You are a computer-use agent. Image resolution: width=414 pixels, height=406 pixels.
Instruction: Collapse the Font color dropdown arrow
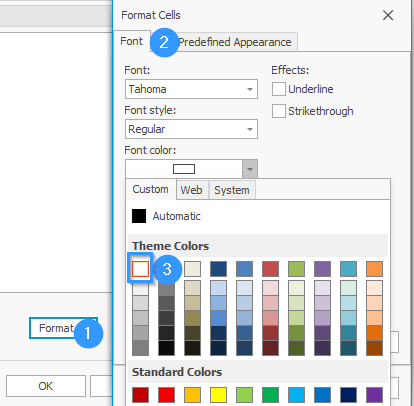pos(250,169)
